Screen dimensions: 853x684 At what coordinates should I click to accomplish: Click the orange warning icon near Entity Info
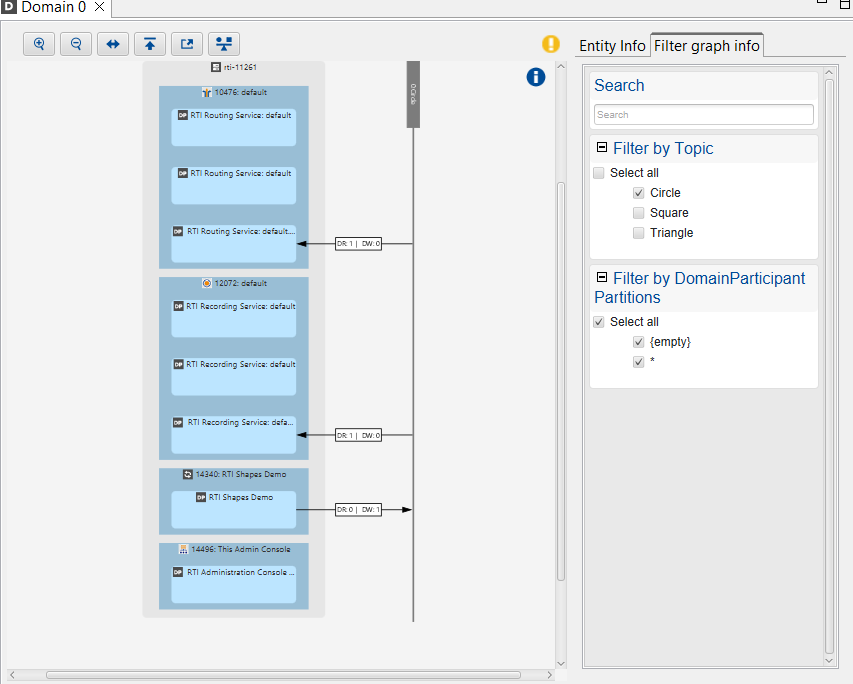click(x=551, y=44)
